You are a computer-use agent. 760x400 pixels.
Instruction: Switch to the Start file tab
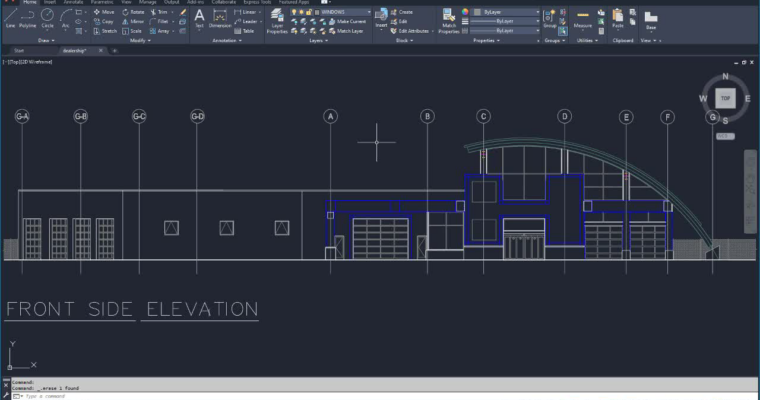point(19,50)
